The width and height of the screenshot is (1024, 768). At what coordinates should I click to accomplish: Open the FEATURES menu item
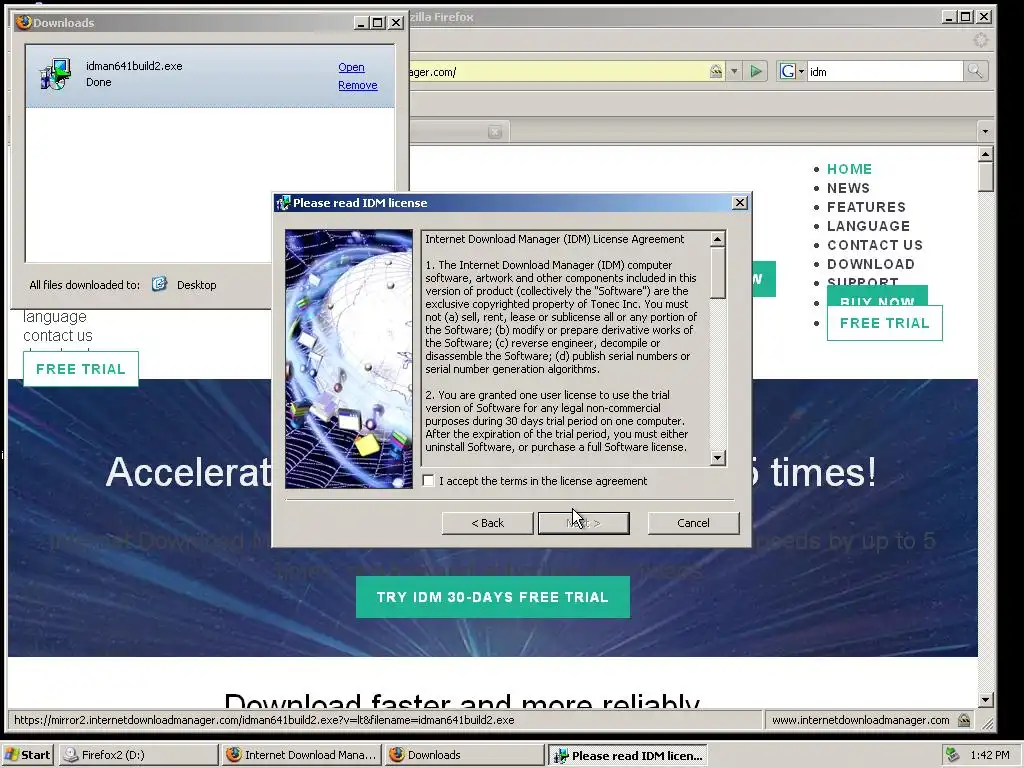867,207
